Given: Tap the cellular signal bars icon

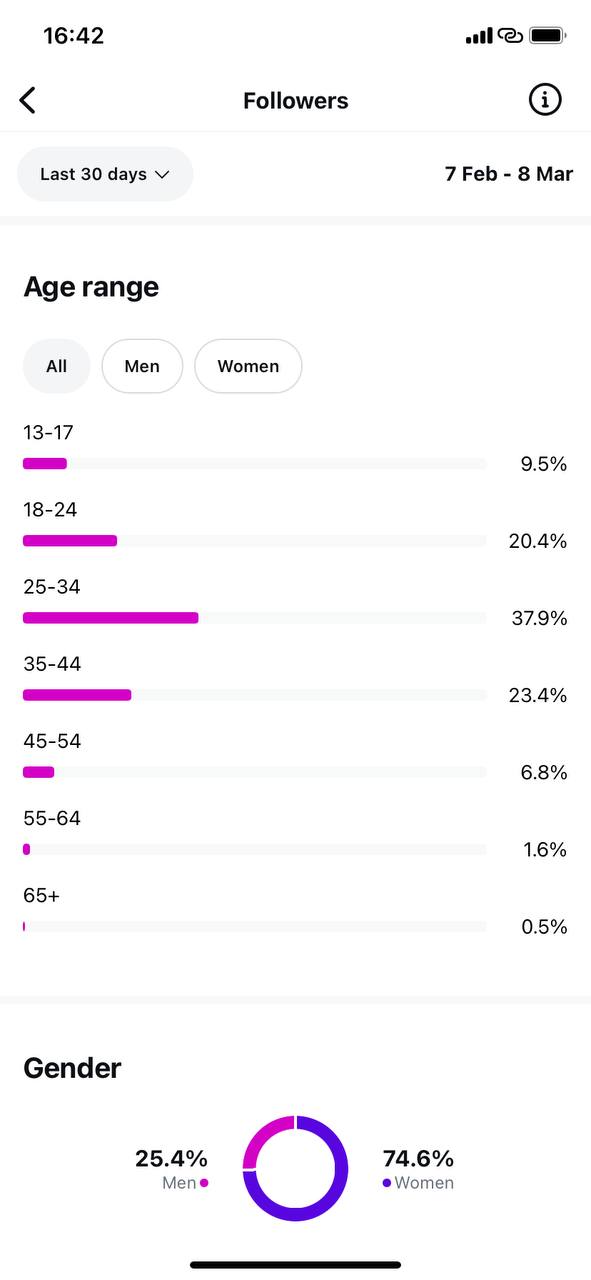Looking at the screenshot, I should coord(479,36).
